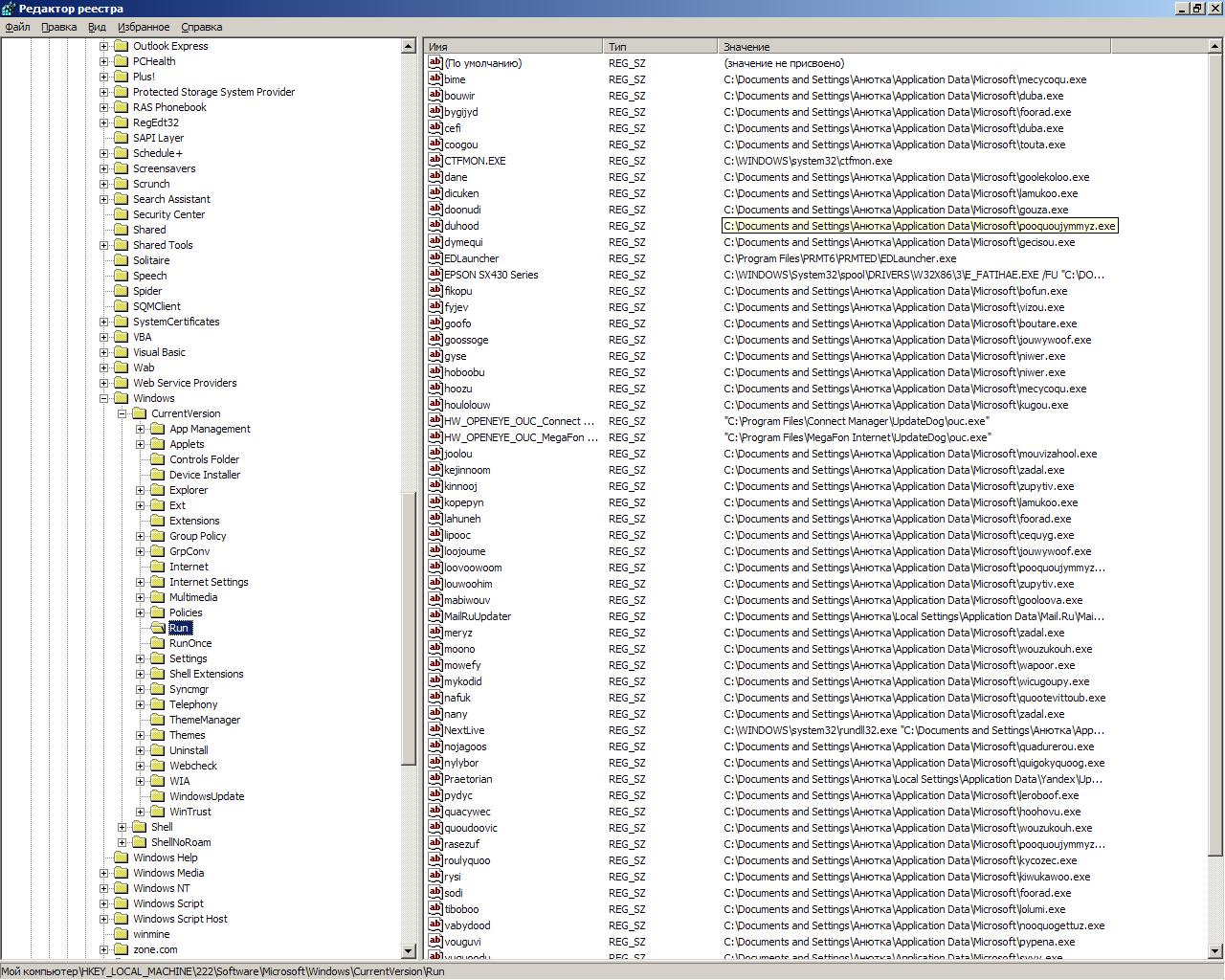1225x980 pixels.
Task: Open the Правка menu
Action: click(59, 27)
